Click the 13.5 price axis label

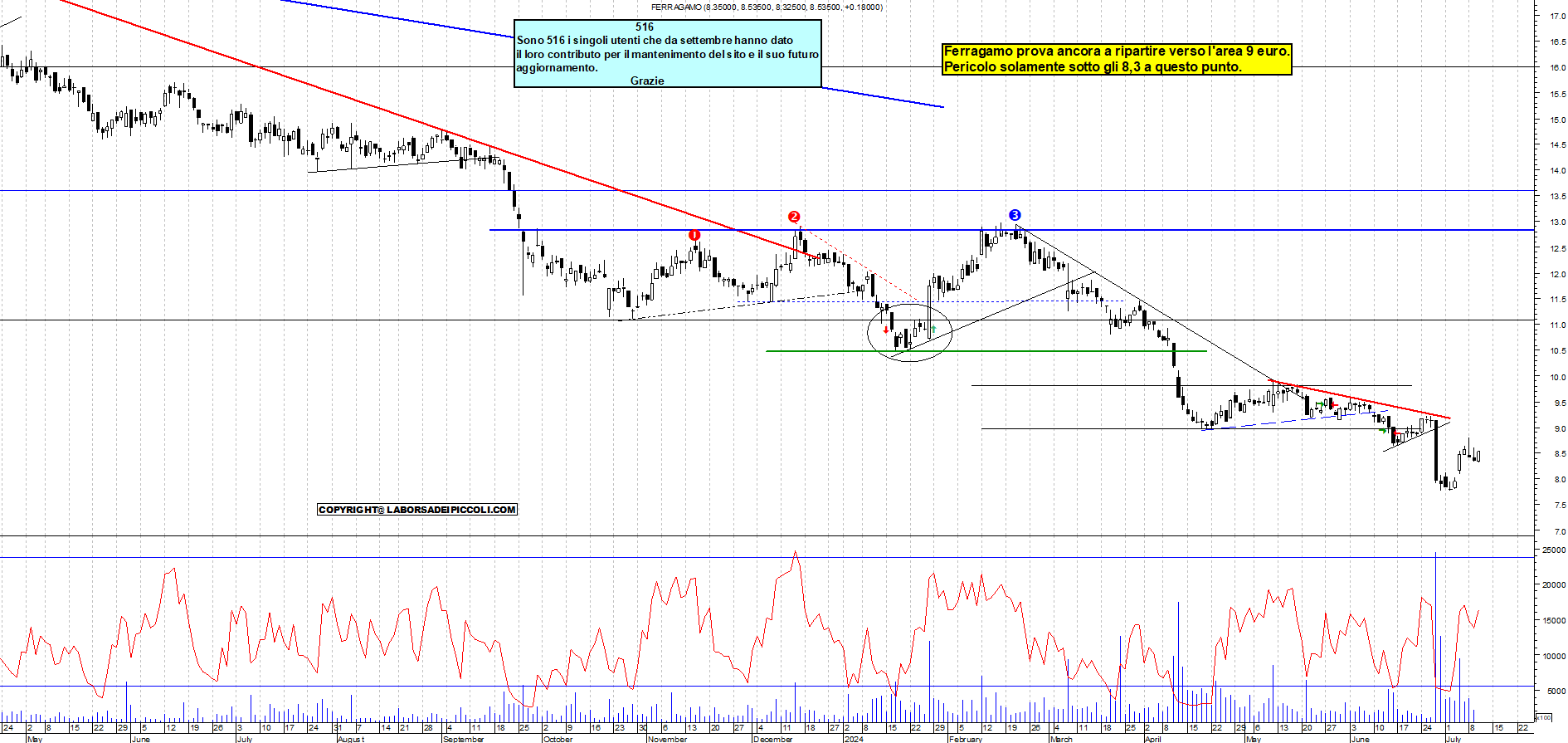pos(1557,197)
